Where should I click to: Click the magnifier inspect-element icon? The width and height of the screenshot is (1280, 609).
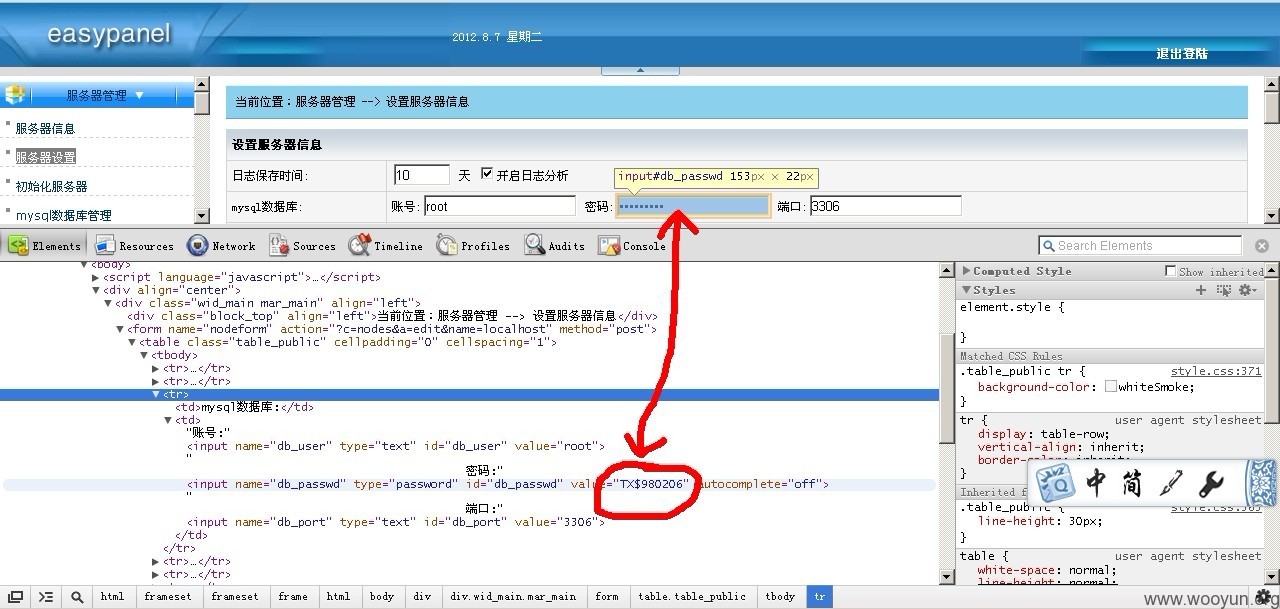coord(77,597)
